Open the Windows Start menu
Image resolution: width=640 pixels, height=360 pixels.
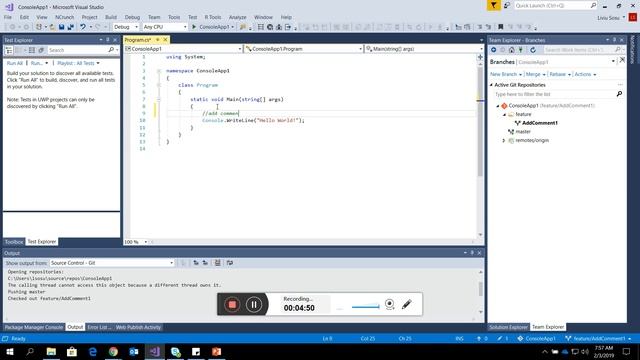click(x=10, y=351)
